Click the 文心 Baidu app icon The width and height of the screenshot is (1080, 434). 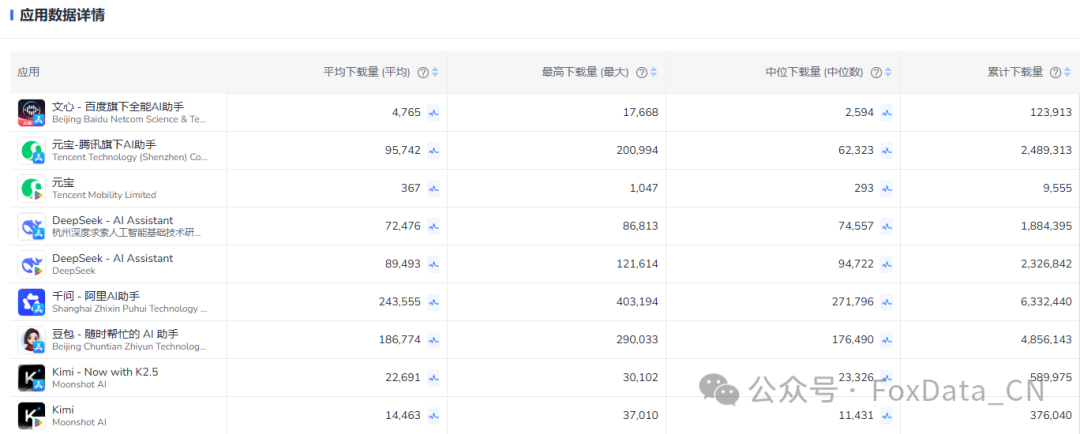(31, 113)
